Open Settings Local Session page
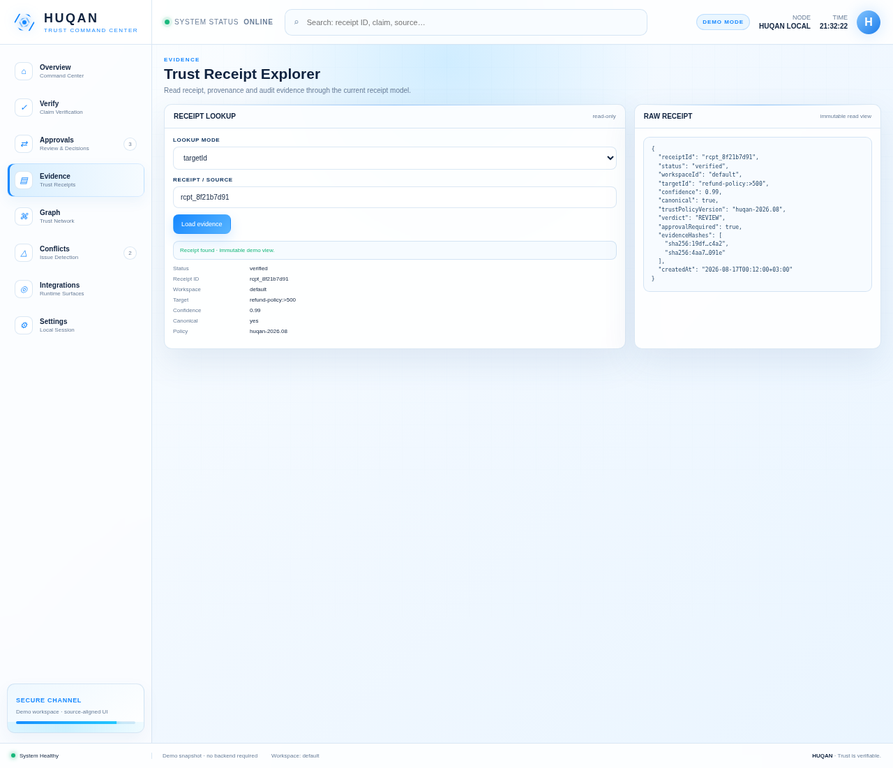This screenshot has height=768, width=893. point(76,326)
